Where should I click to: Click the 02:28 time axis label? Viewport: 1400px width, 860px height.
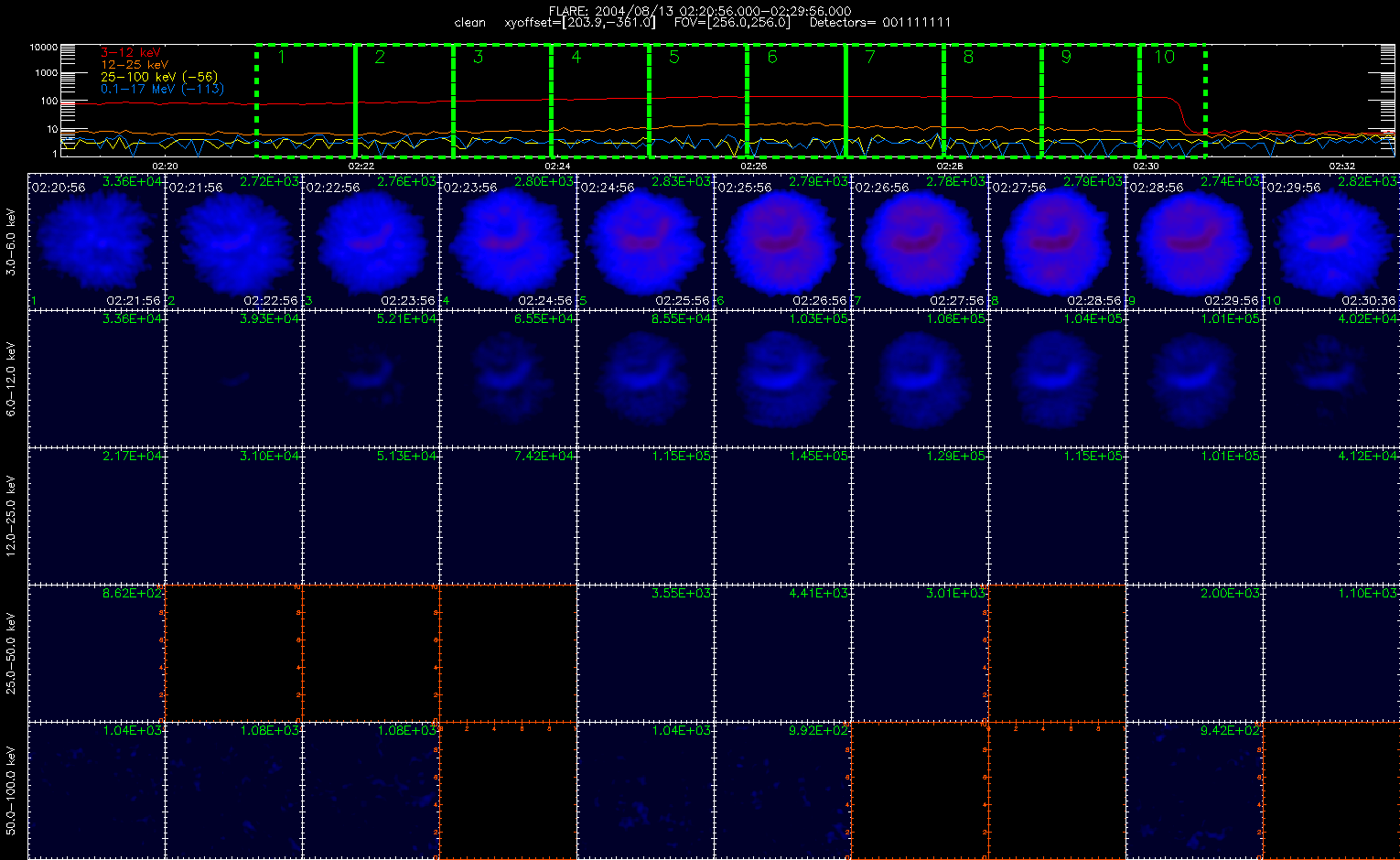(950, 167)
